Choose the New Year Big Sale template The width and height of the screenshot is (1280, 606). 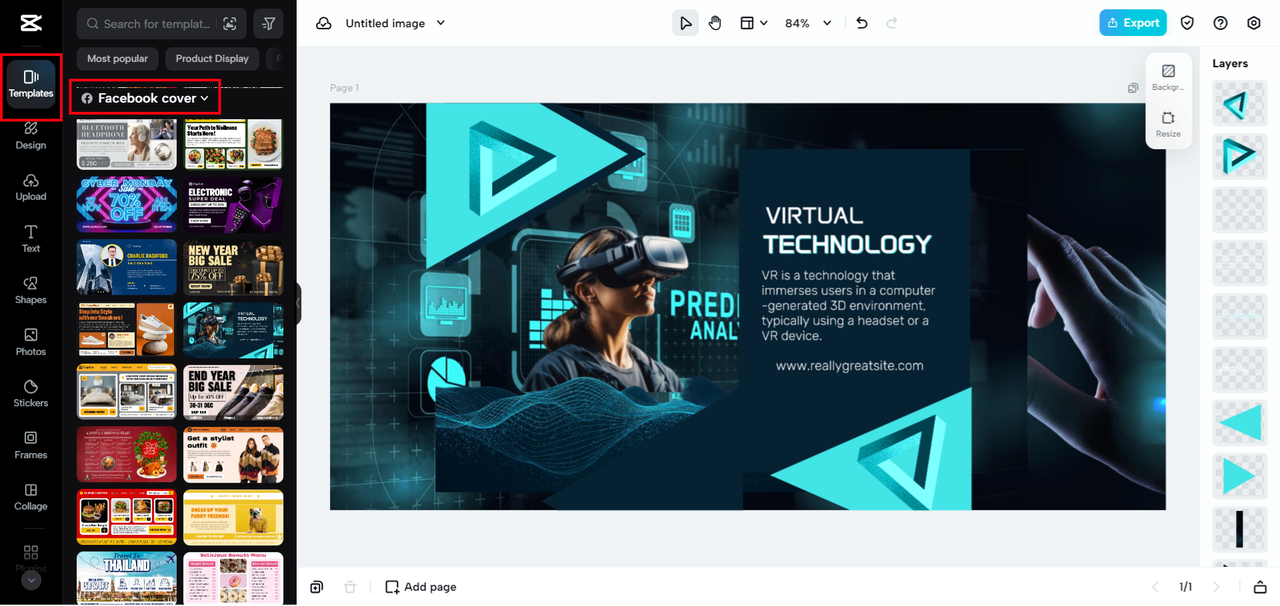point(233,267)
